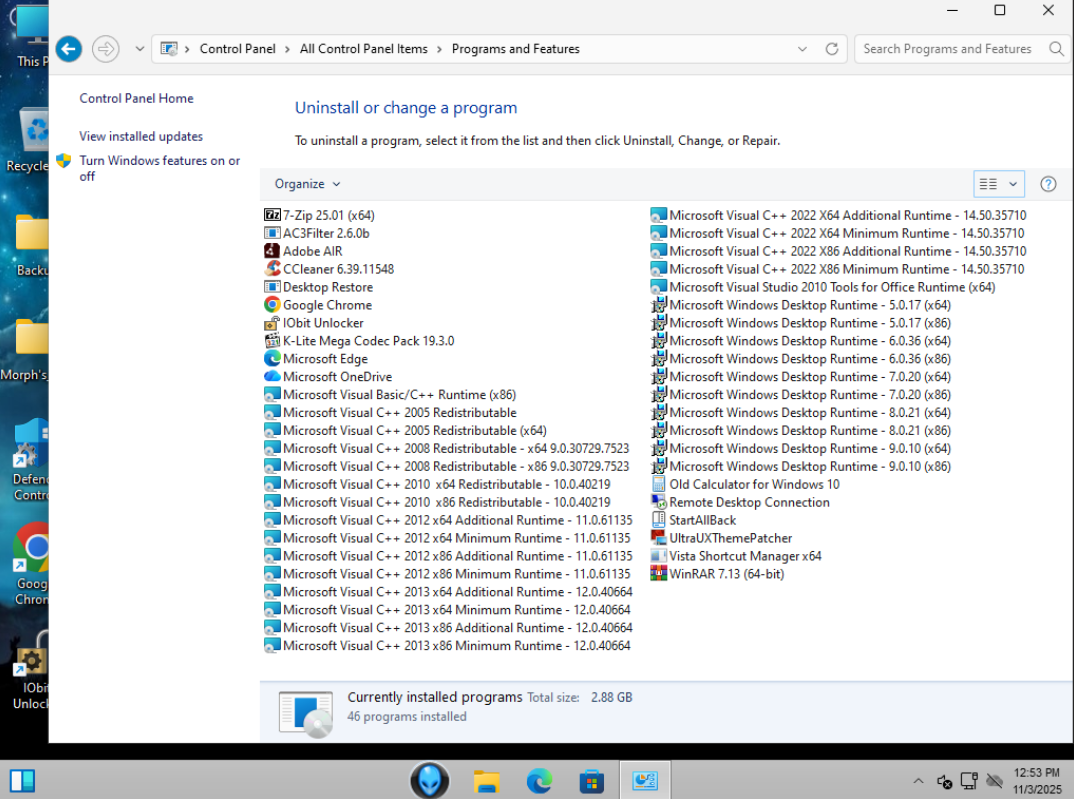Select Microsoft Visual C++ 2005 Redistributable (x64)
The image size is (1074, 799).
[405, 431]
